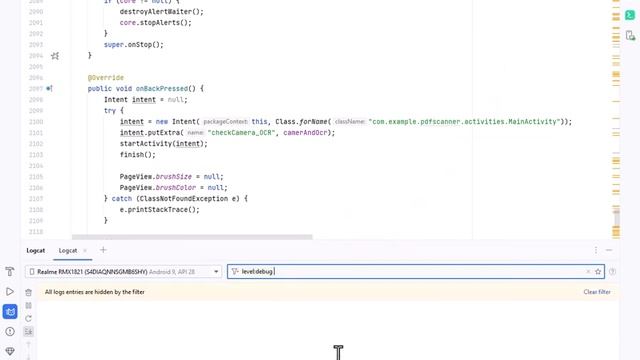640x360 pixels.
Task: Click the device dropdown arrow
Action: (216, 271)
